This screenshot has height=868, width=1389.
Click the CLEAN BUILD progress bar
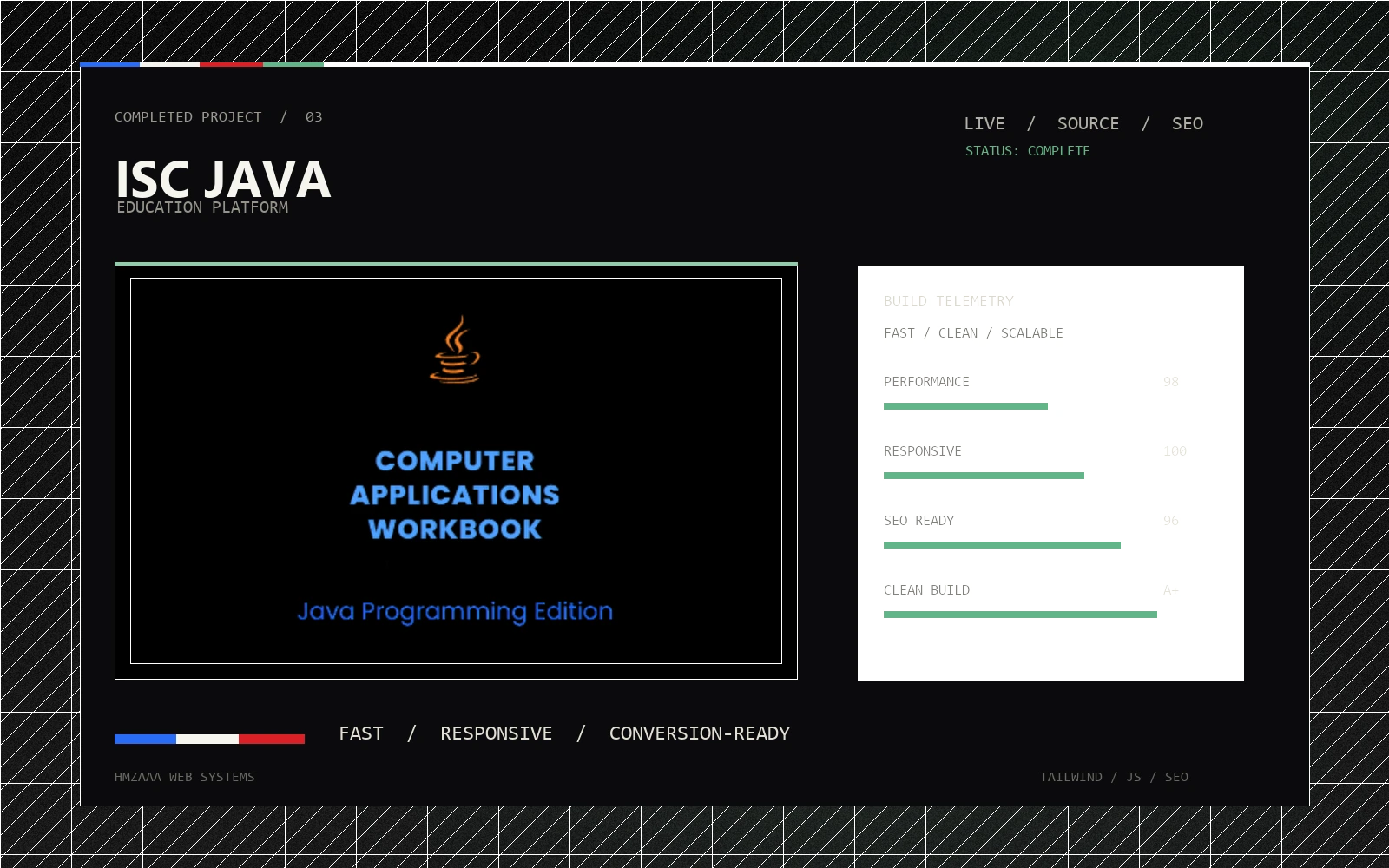(x=1020, y=615)
